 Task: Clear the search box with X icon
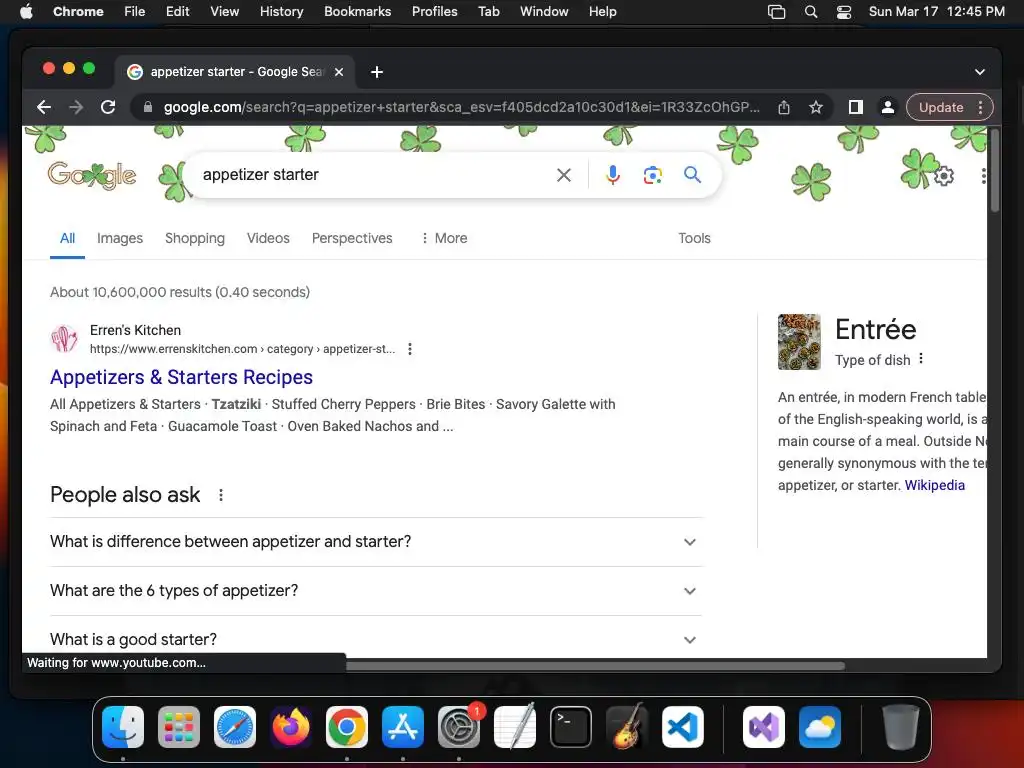(564, 175)
